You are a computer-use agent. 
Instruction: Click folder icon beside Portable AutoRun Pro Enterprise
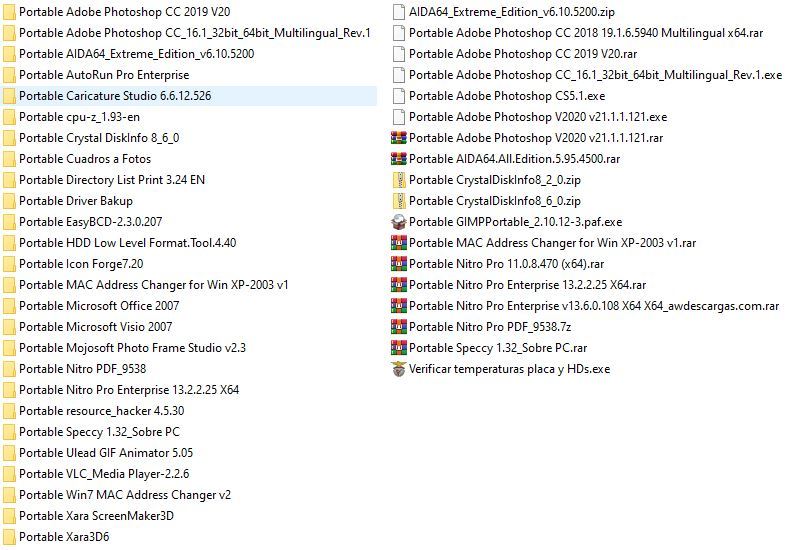click(x=9, y=75)
